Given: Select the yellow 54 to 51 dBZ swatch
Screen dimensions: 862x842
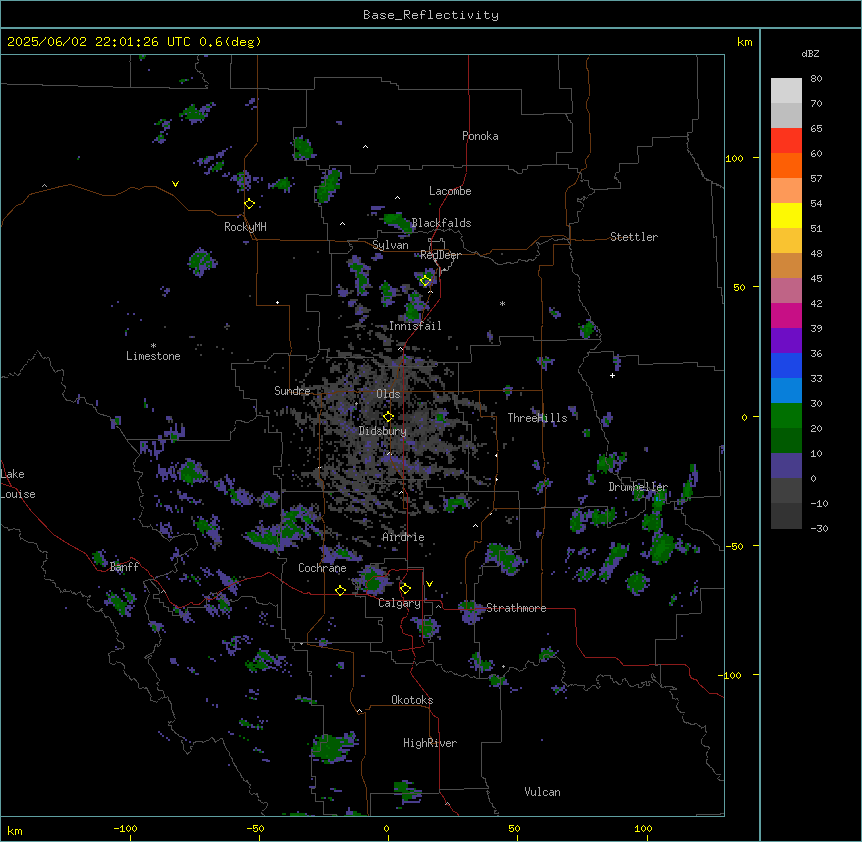Looking at the screenshot, I should coord(786,215).
